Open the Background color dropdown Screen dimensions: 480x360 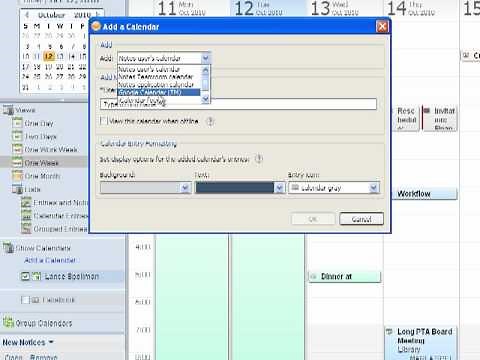coord(185,188)
